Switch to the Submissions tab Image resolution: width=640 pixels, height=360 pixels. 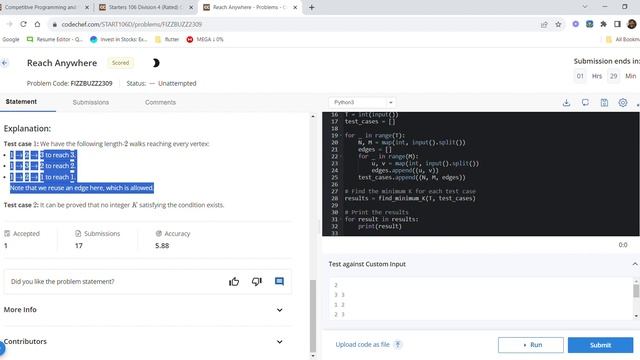[91, 102]
